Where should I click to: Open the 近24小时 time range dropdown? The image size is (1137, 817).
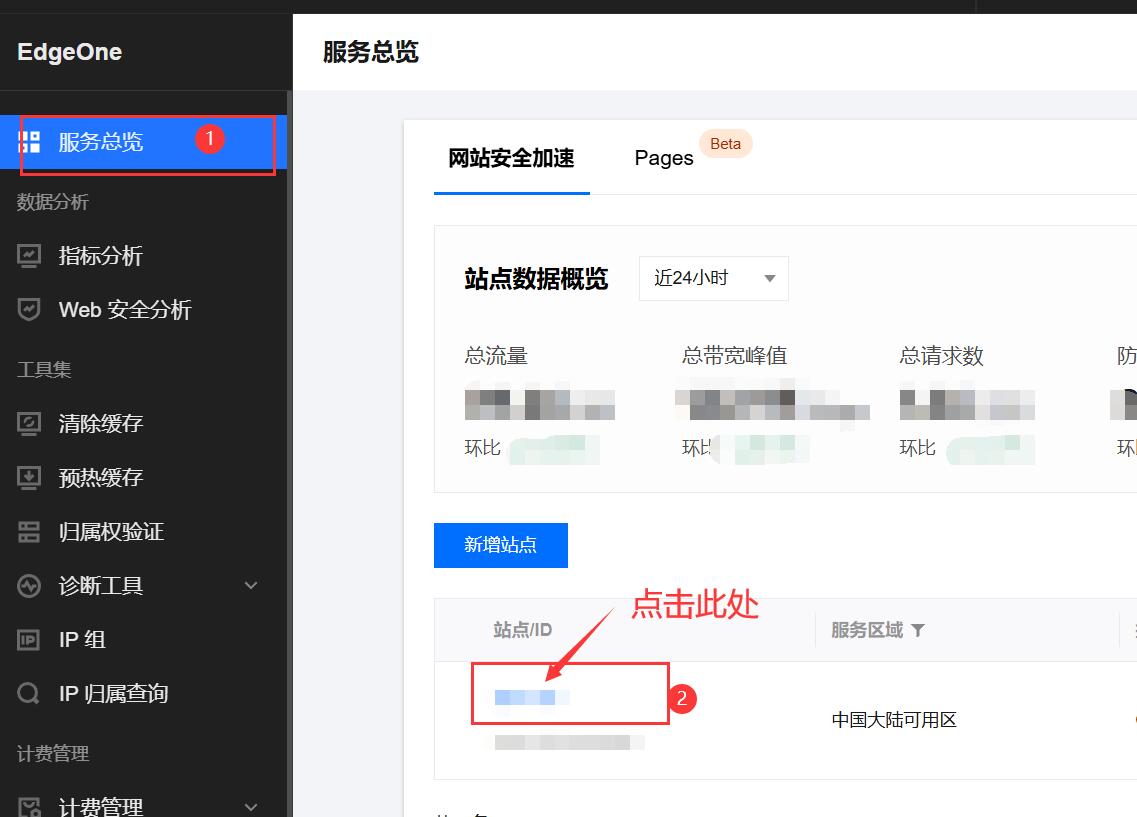click(714, 279)
